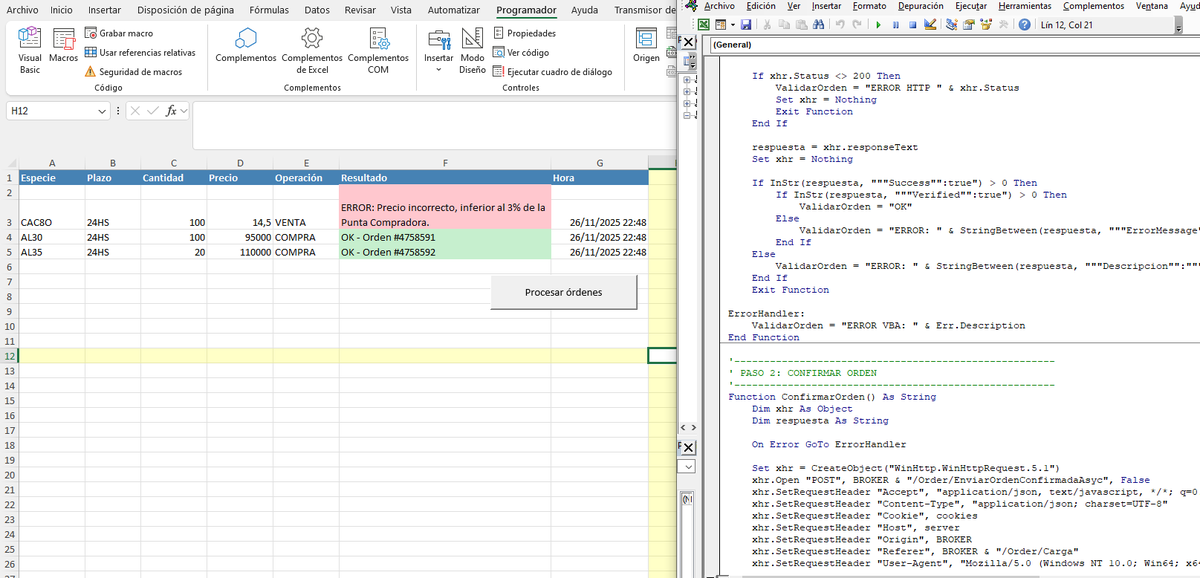The width and height of the screenshot is (1200, 578).
Task: Open the Visual Basic editor from ribbon
Action: (30, 51)
